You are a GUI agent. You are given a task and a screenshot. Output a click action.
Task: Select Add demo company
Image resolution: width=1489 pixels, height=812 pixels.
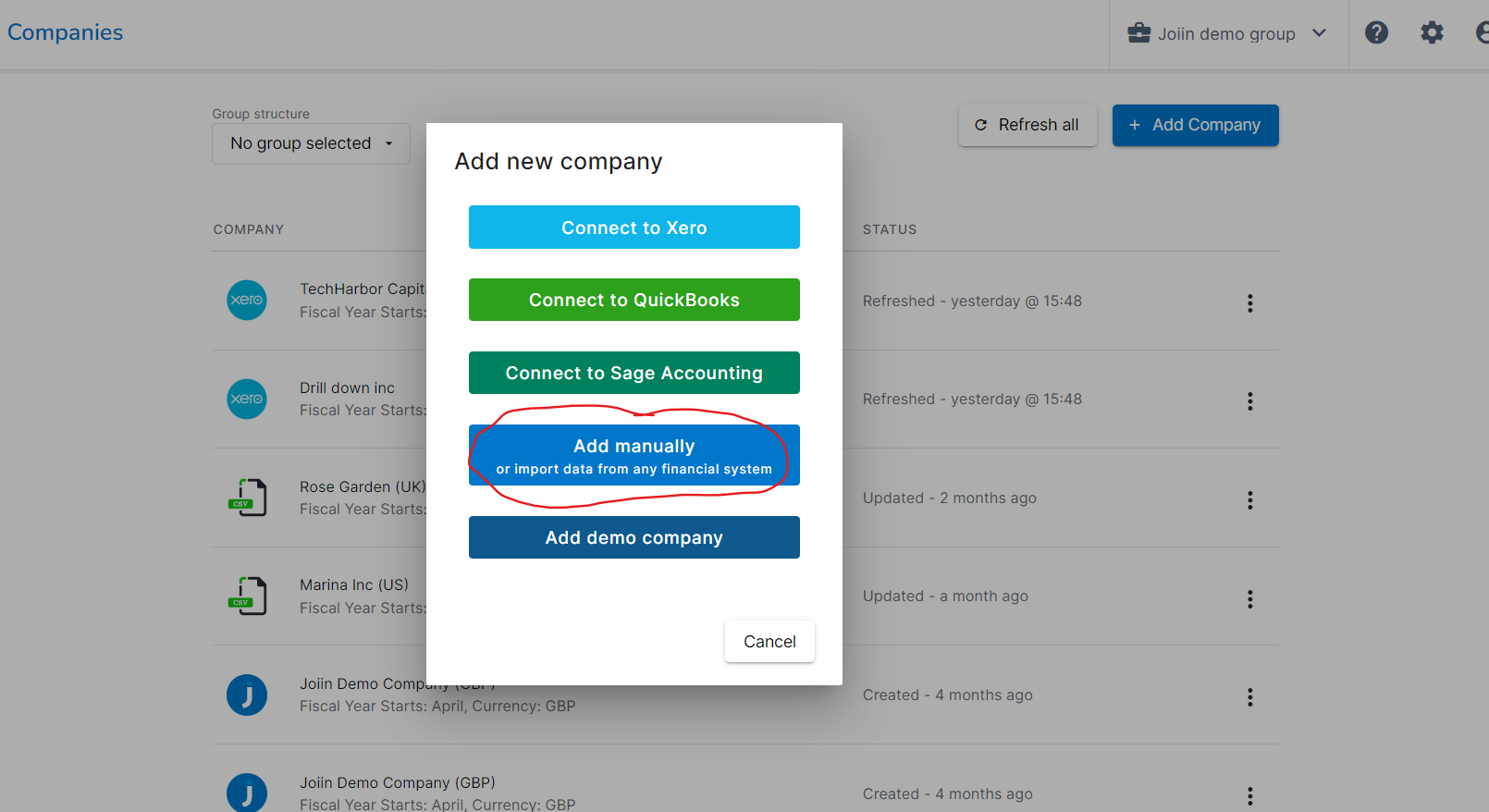pos(634,537)
